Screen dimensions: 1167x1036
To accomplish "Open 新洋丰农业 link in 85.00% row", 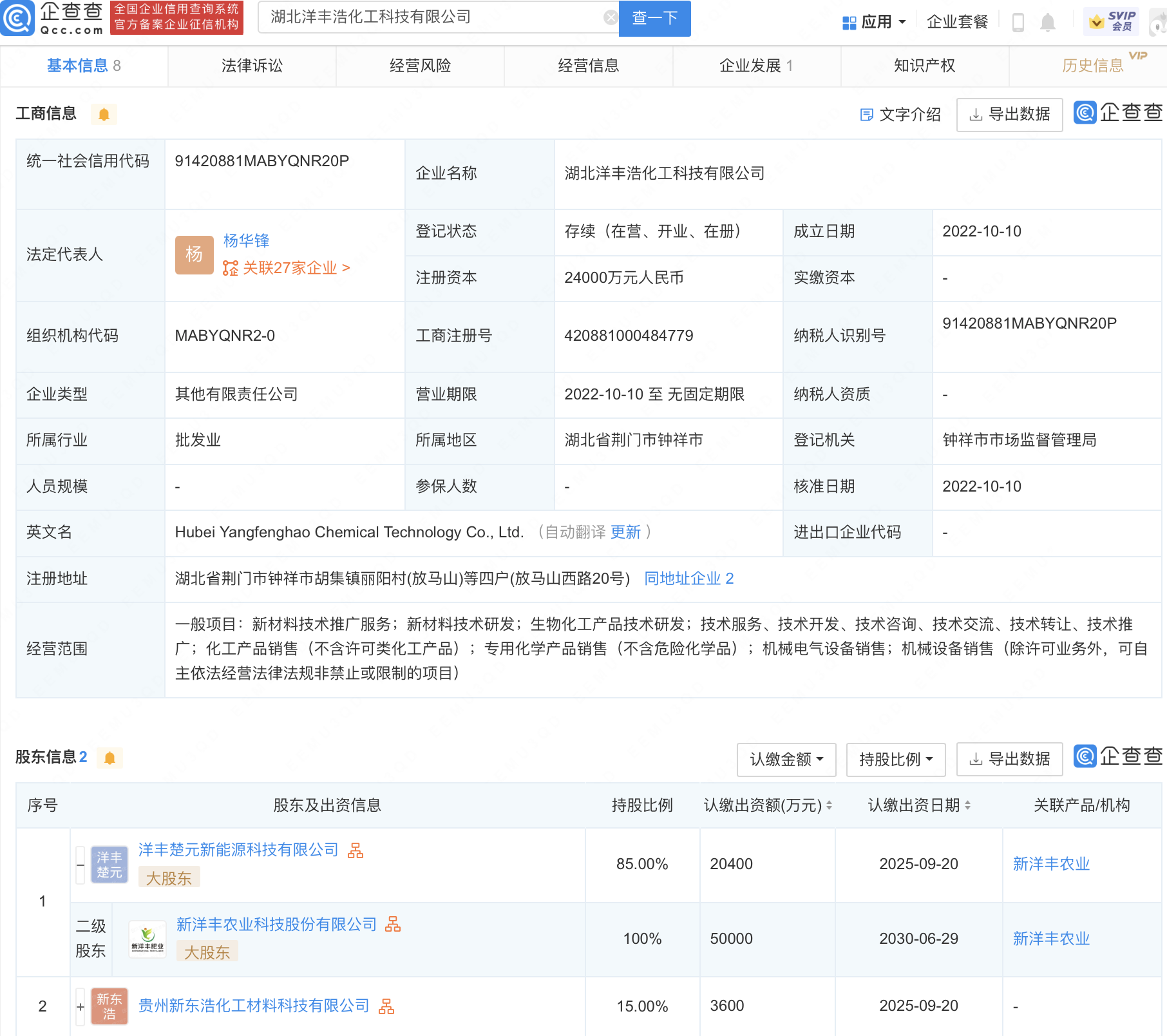I will coord(1051,864).
